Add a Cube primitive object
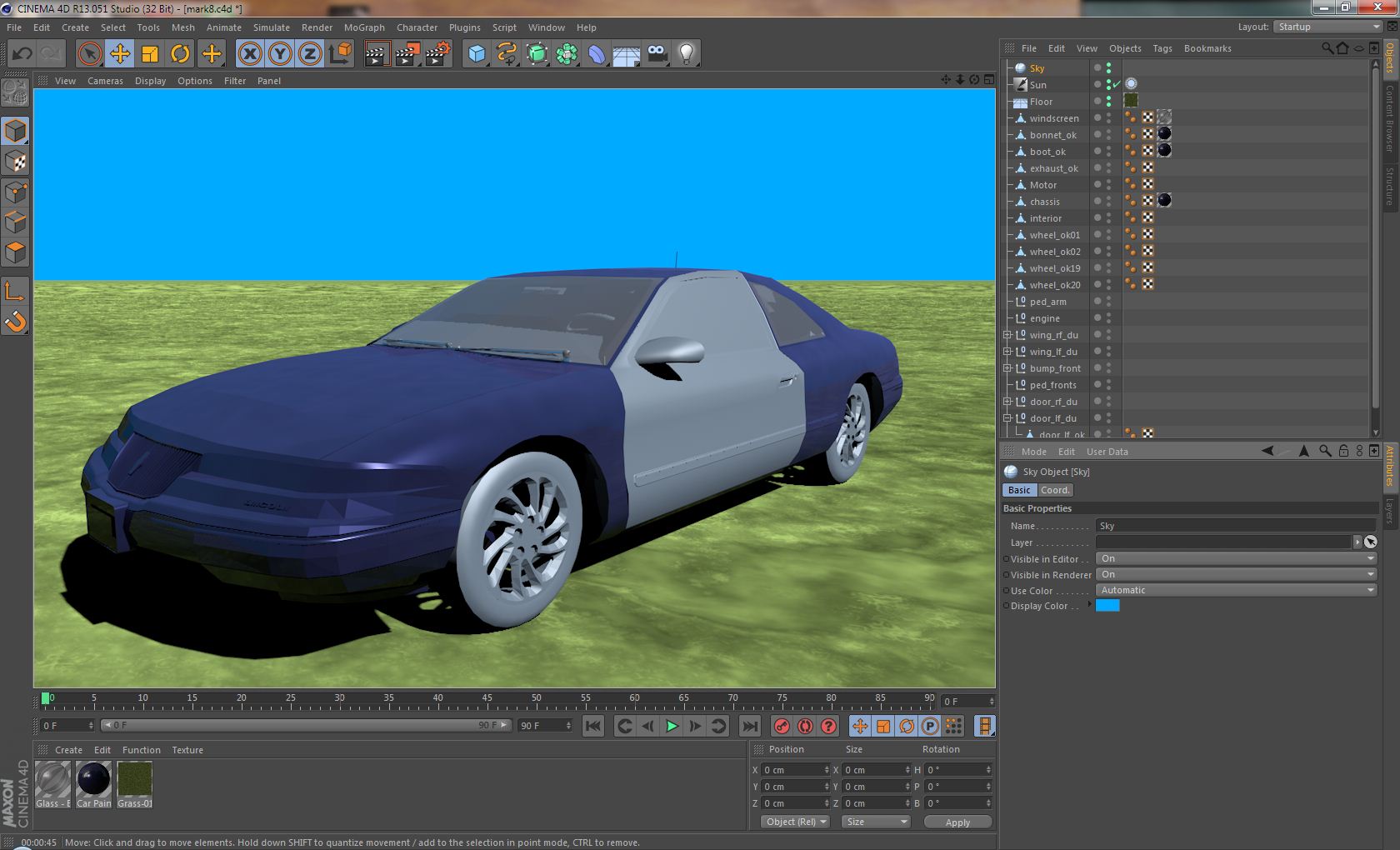1400x850 pixels. pos(477,54)
